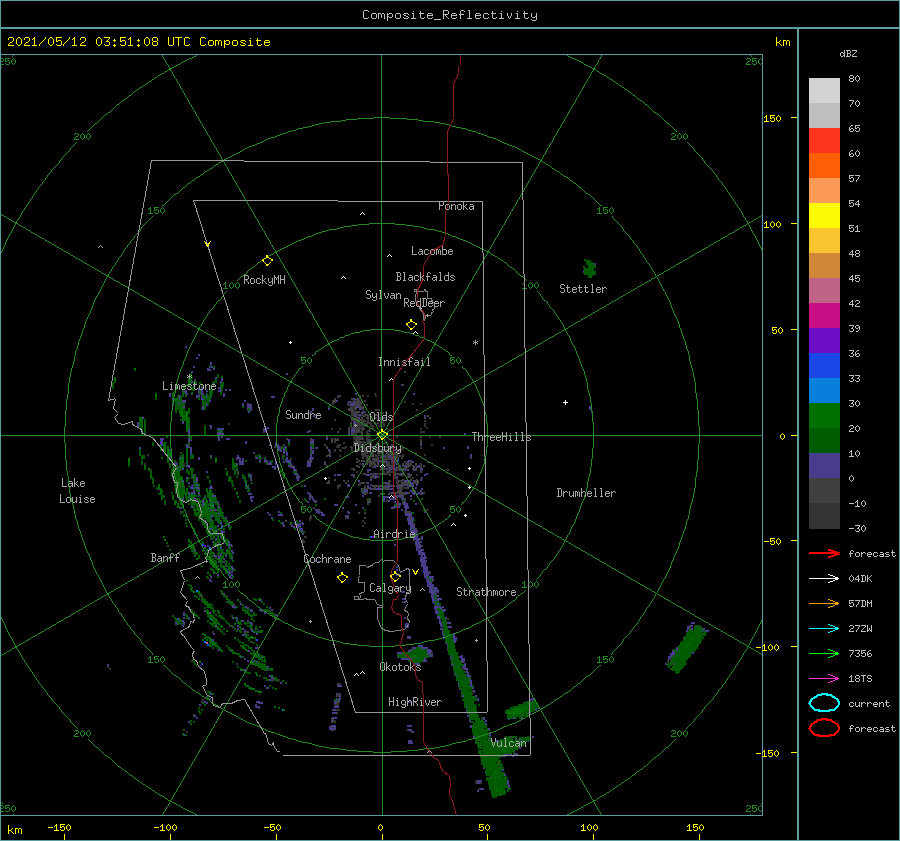Screen dimensions: 900x841
Task: Click the Banff label
Action: pyautogui.click(x=165, y=557)
